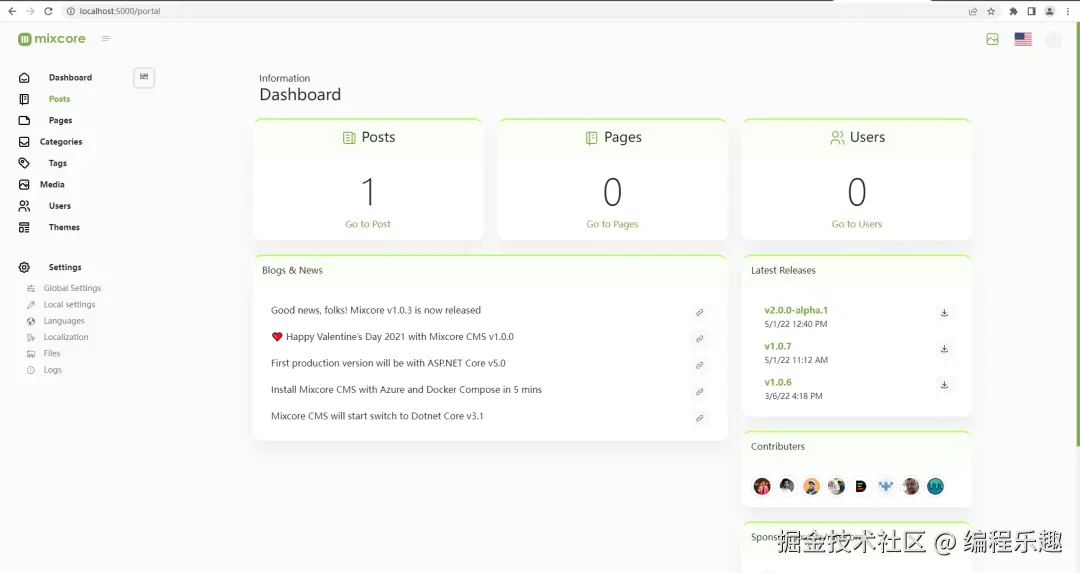Download release v2.0.0-alpha.1
Screen dimensions: 1080x573
pos(944,313)
